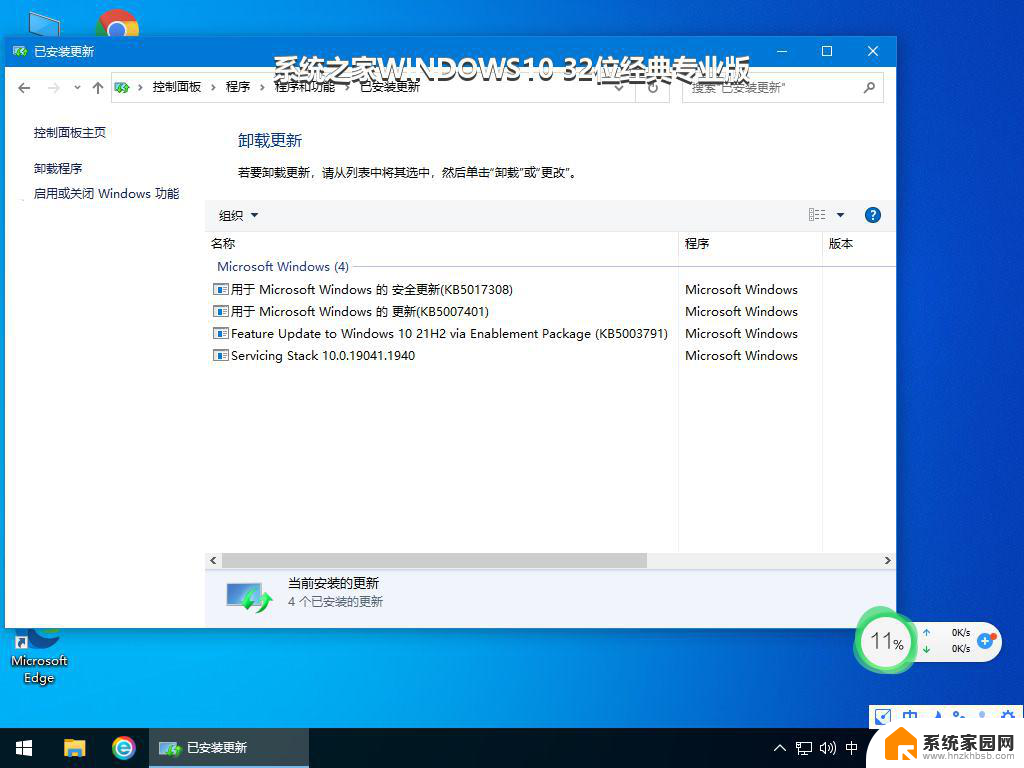Click Microsoft Windows program cell for KB5017308
Screen dimensions: 1024x768
click(x=741, y=289)
